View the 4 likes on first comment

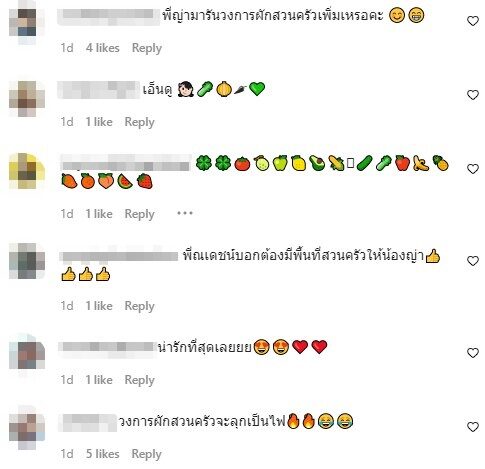[103, 48]
